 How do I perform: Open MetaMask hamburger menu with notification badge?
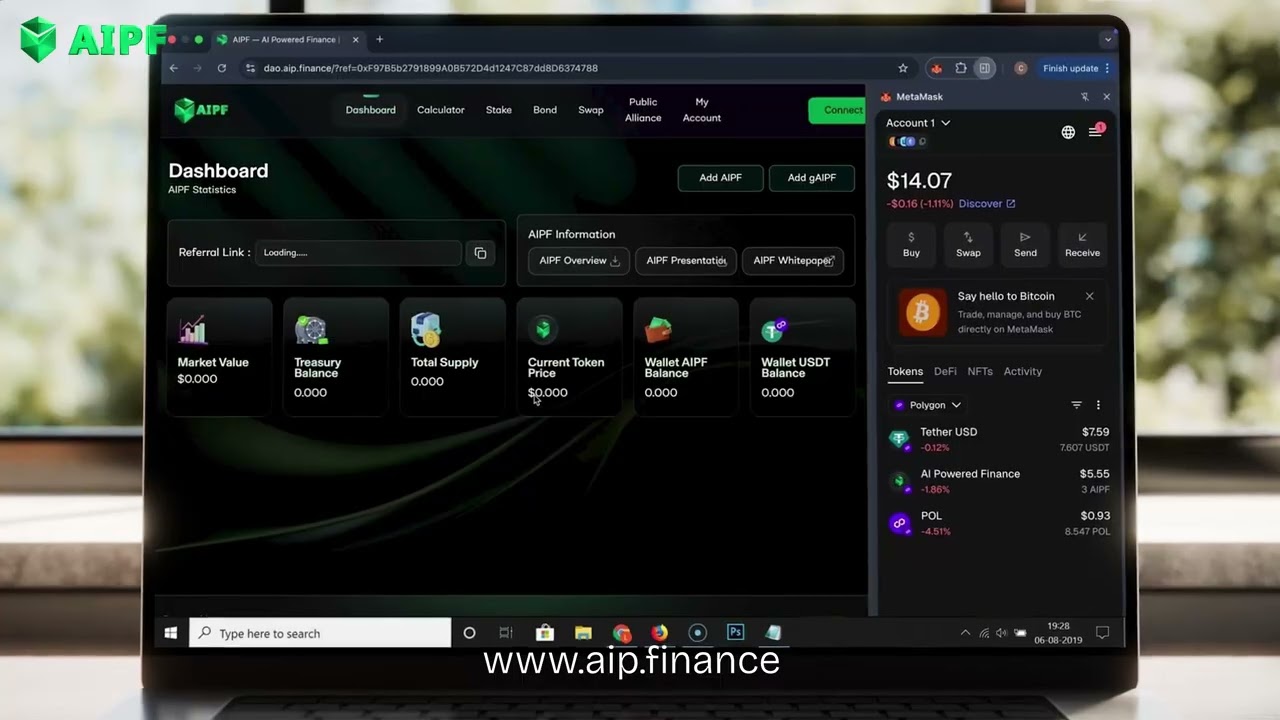(x=1095, y=132)
